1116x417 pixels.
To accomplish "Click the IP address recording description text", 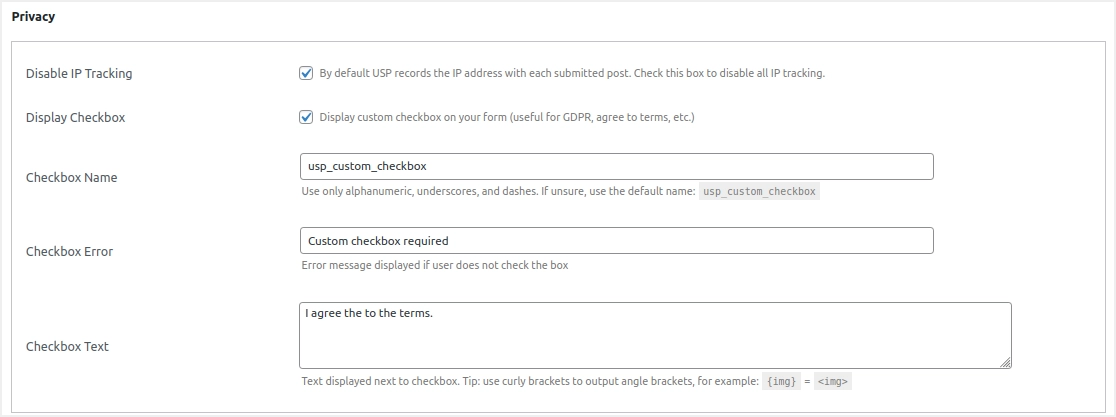I will (x=571, y=73).
